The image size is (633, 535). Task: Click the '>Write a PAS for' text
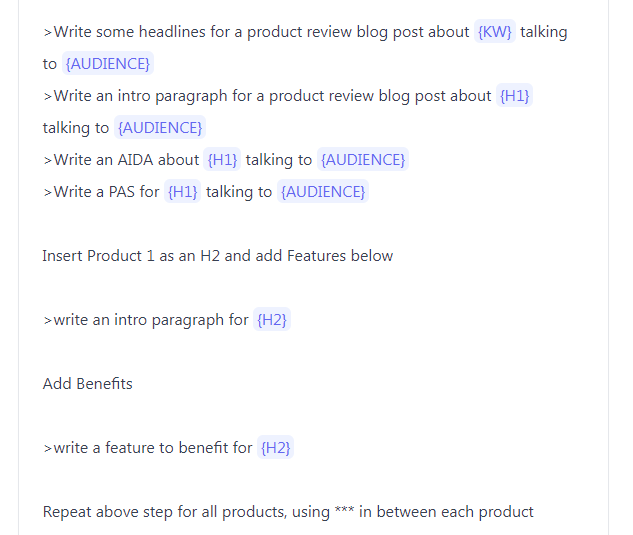pyautogui.click(x=101, y=192)
